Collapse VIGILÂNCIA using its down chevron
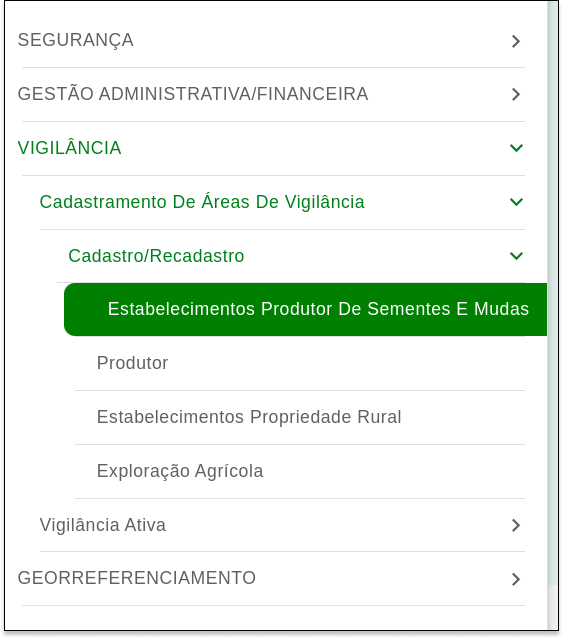Viewport: 563px width, 639px height. (516, 148)
